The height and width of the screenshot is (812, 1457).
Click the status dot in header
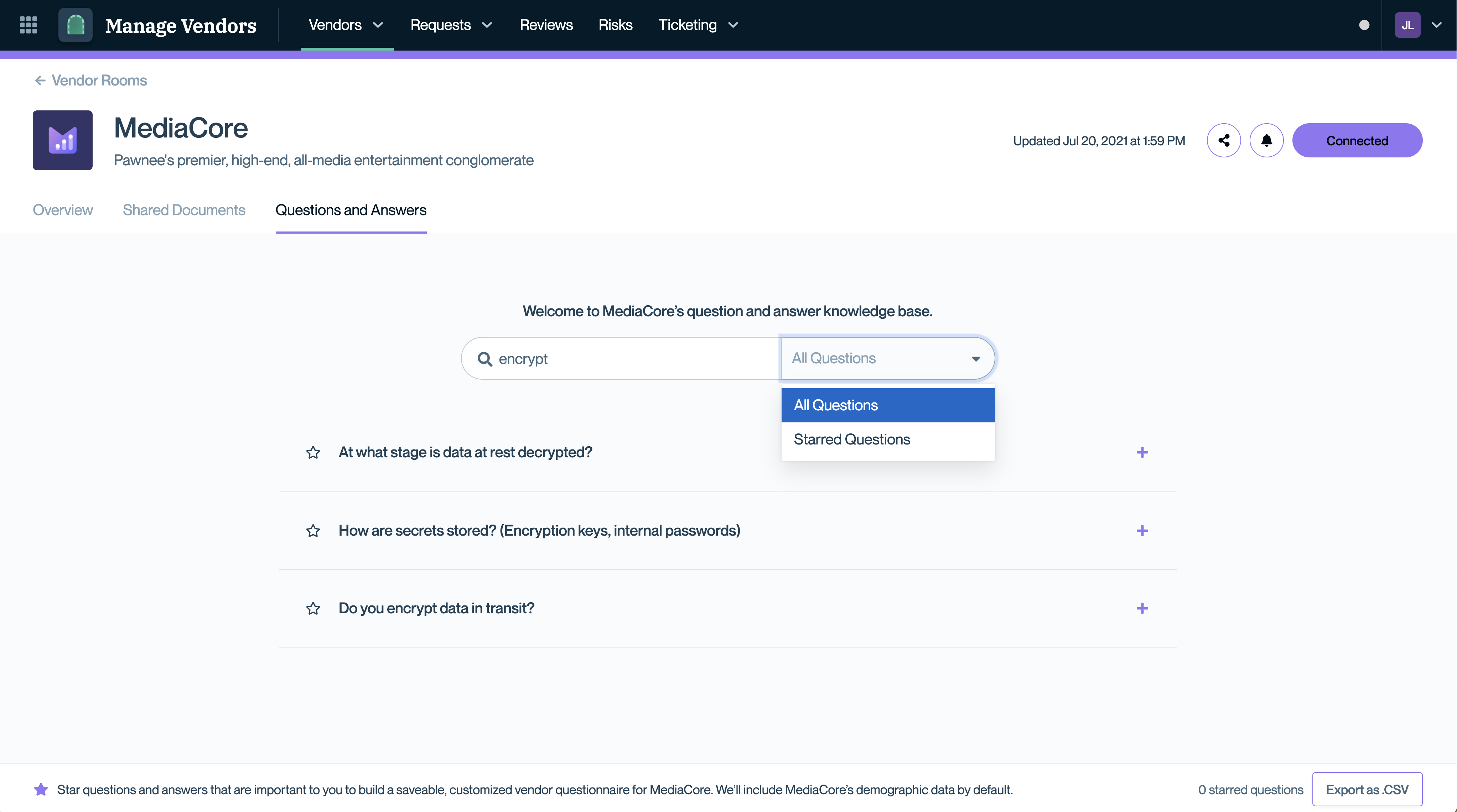click(1364, 25)
